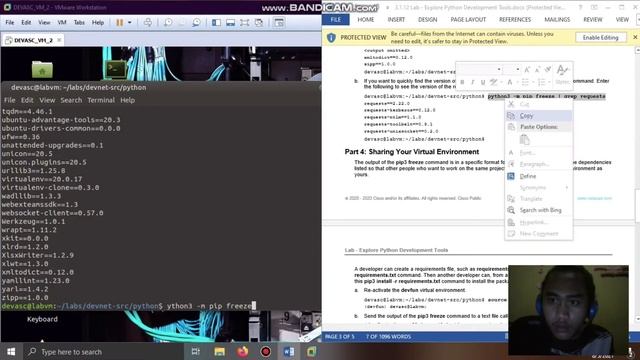
Task: Click the VMware thumbnail bar view icon
Action: pyautogui.click(x=231, y=23)
